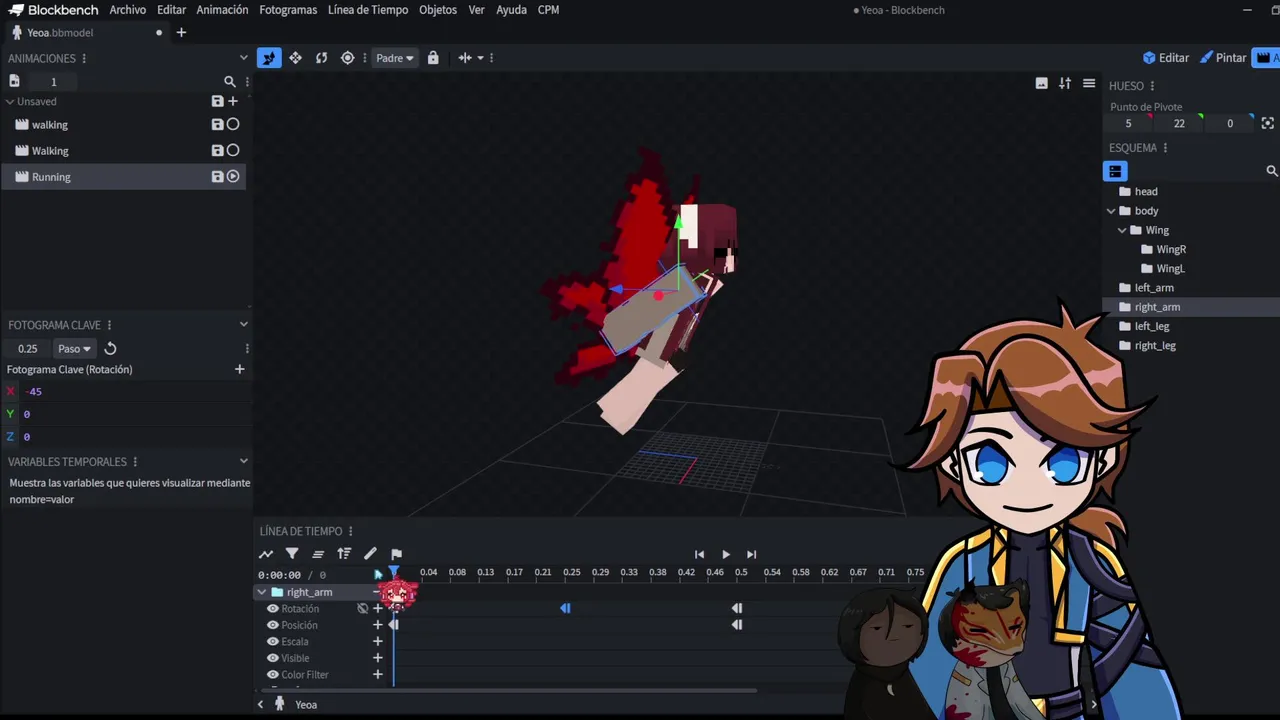The image size is (1280, 720).
Task: Jump to timeline end
Action: coord(751,554)
